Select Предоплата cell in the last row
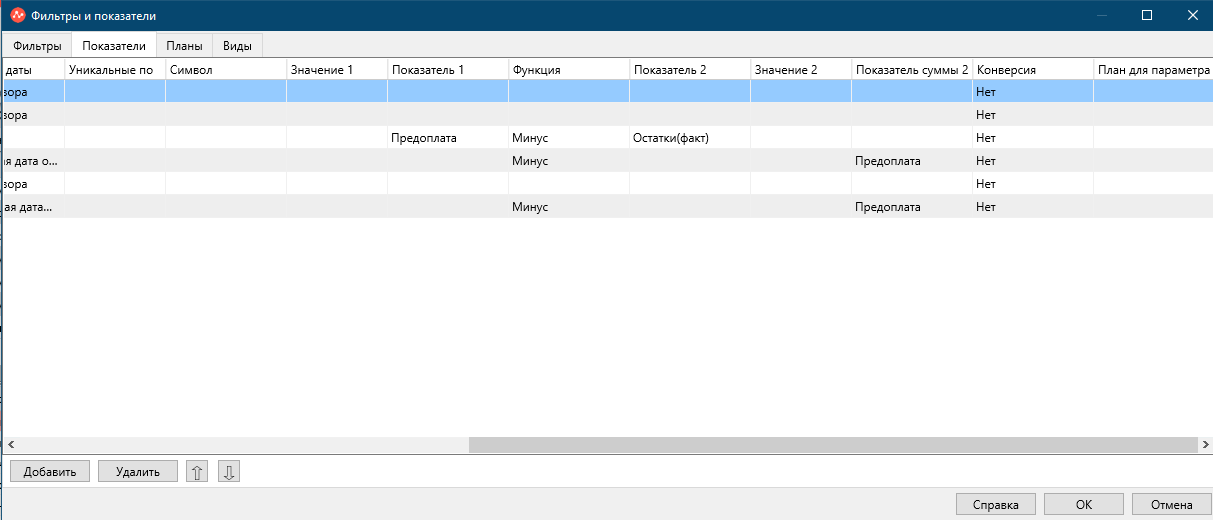 point(912,207)
